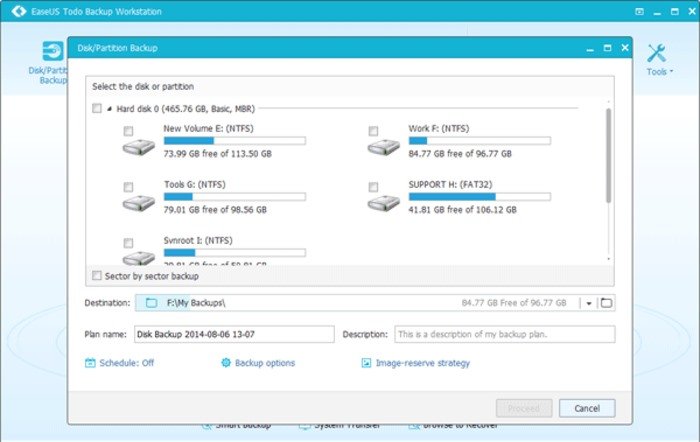The width and height of the screenshot is (700, 442).
Task: Click the Tools G: drive icon
Action: (x=139, y=203)
